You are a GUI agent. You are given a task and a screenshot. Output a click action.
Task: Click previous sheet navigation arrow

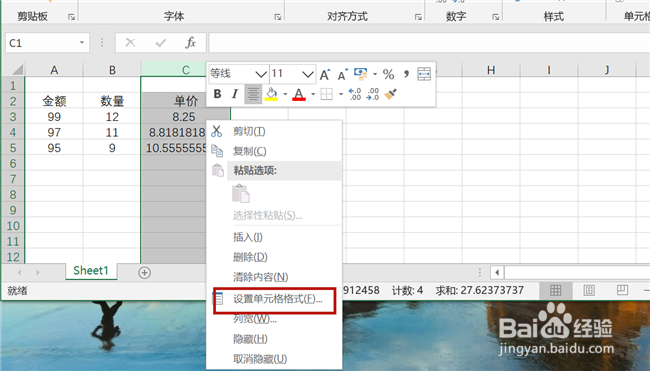coord(19,272)
